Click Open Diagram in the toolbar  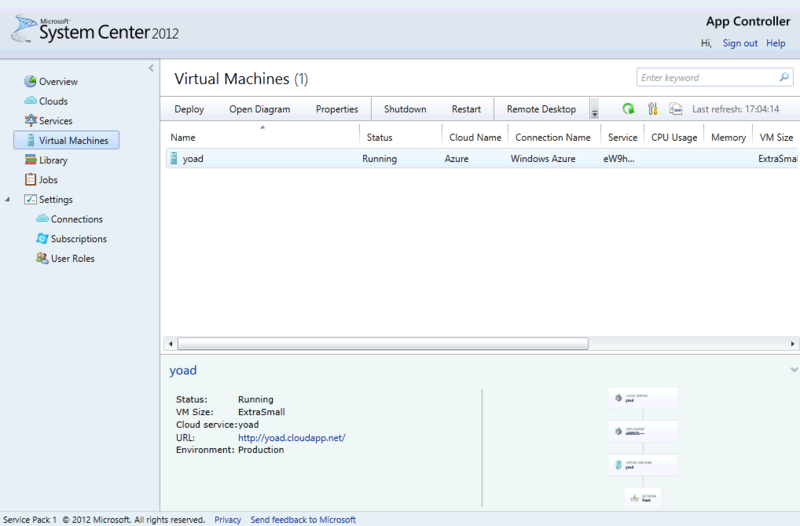260,109
